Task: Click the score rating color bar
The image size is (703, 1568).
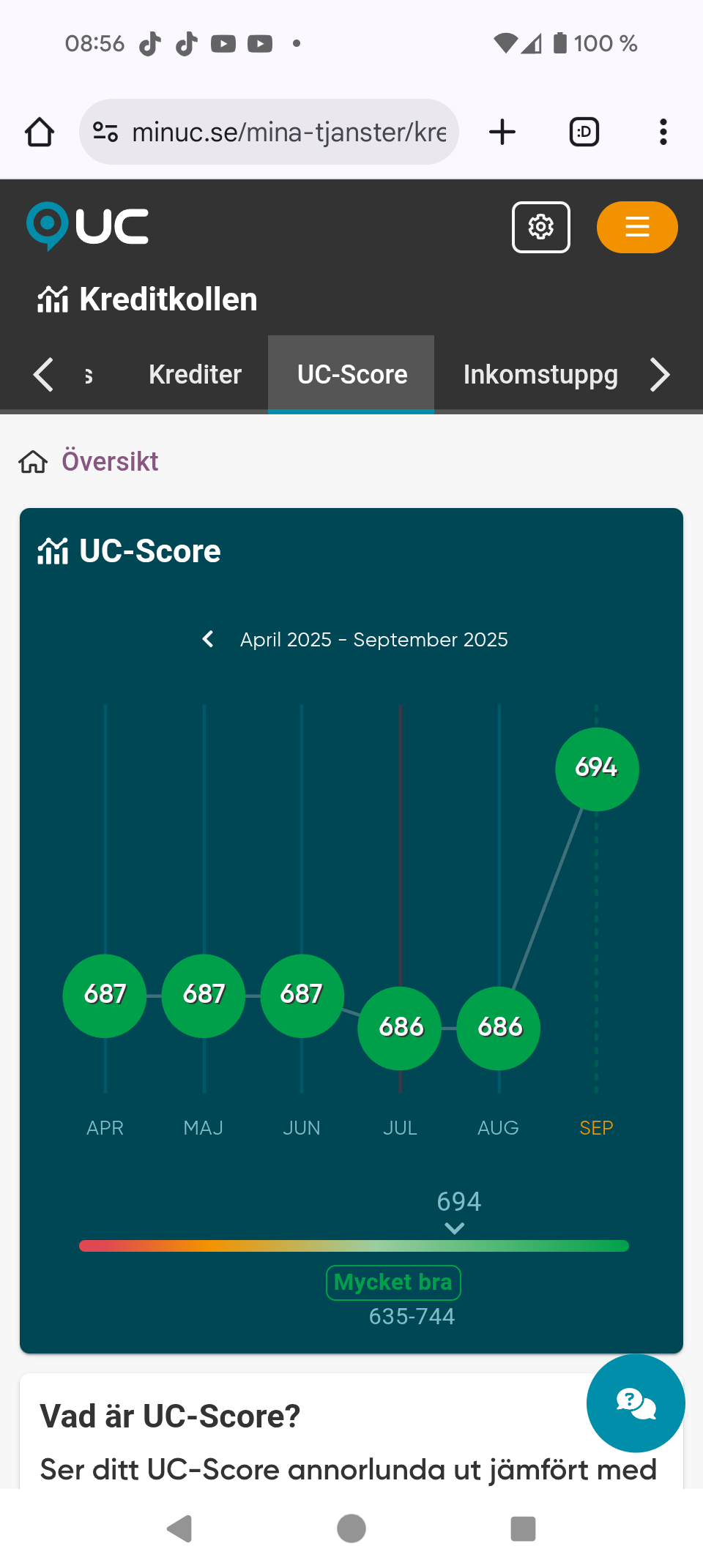Action: pyautogui.click(x=354, y=1246)
